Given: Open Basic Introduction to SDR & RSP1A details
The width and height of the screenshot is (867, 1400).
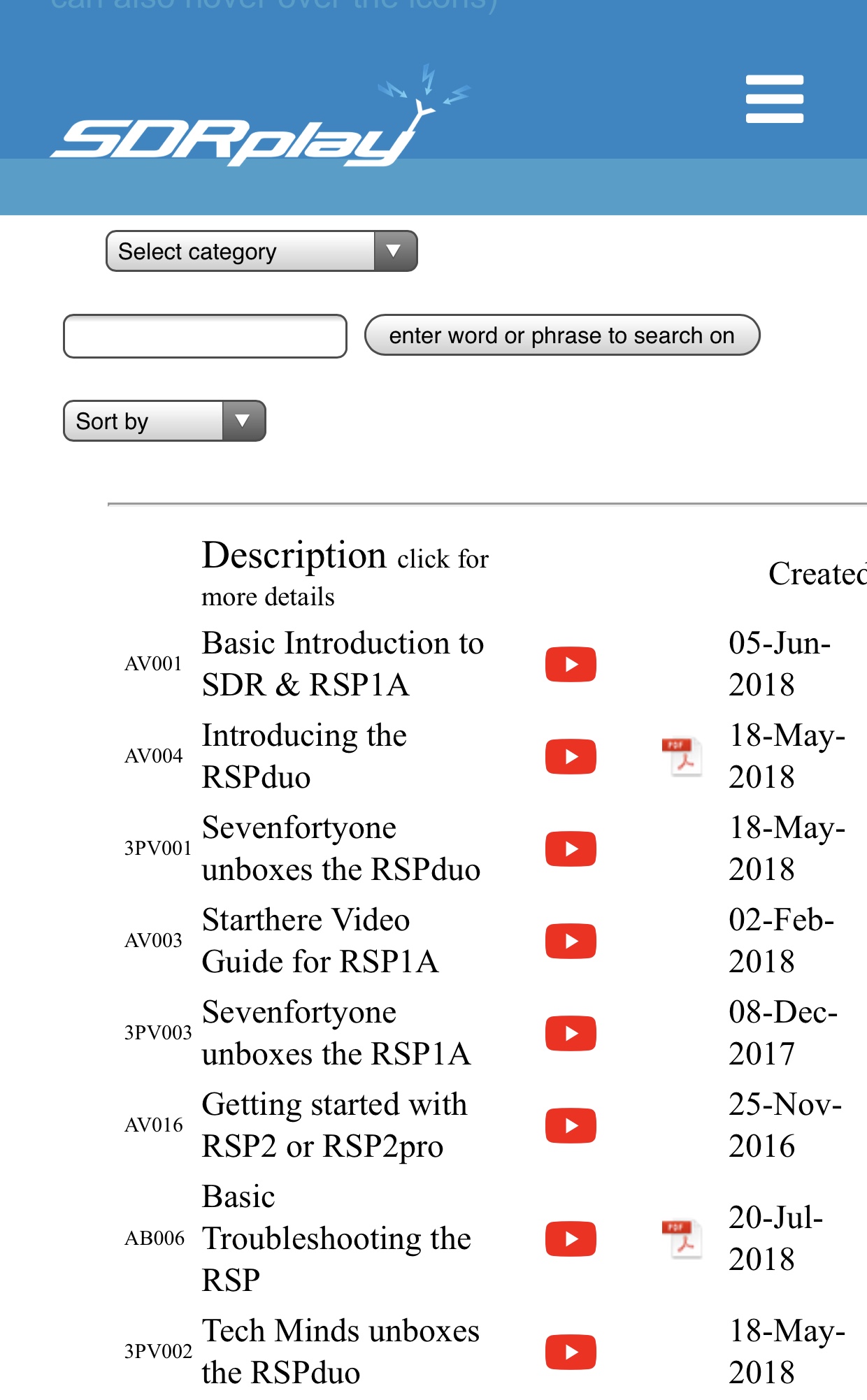Looking at the screenshot, I should [x=343, y=664].
